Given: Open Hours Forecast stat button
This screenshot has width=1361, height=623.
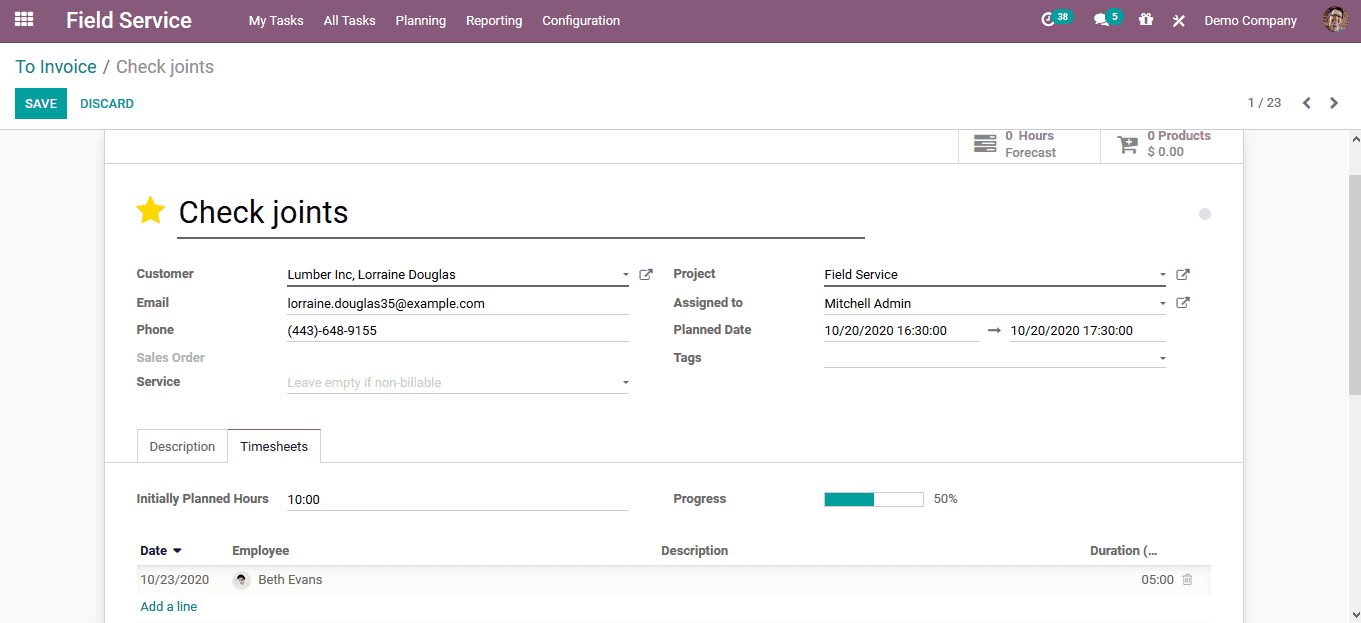Looking at the screenshot, I should 1029,144.
